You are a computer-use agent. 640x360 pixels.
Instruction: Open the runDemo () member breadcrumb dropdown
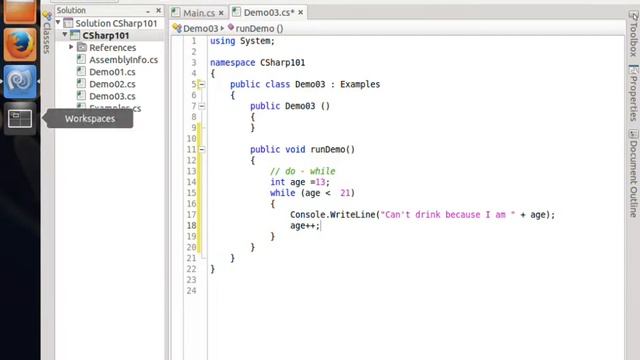pos(255,28)
